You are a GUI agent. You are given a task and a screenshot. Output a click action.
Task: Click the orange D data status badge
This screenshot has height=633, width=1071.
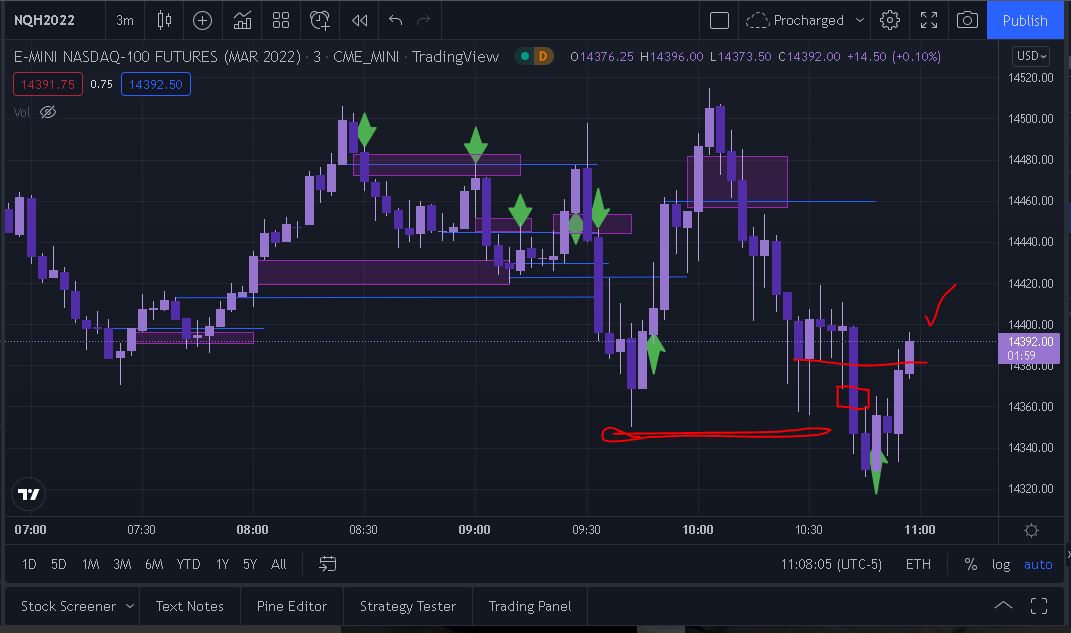[543, 56]
